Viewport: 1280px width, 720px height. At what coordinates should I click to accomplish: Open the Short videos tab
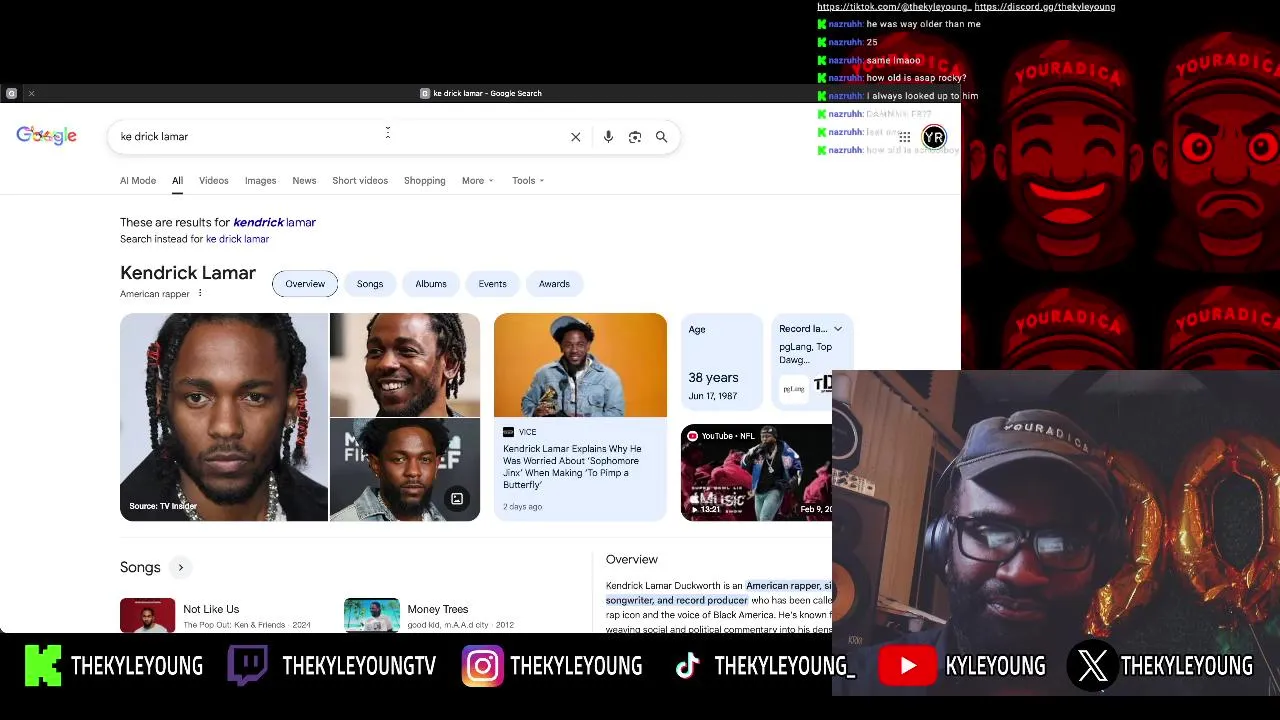coord(360,181)
